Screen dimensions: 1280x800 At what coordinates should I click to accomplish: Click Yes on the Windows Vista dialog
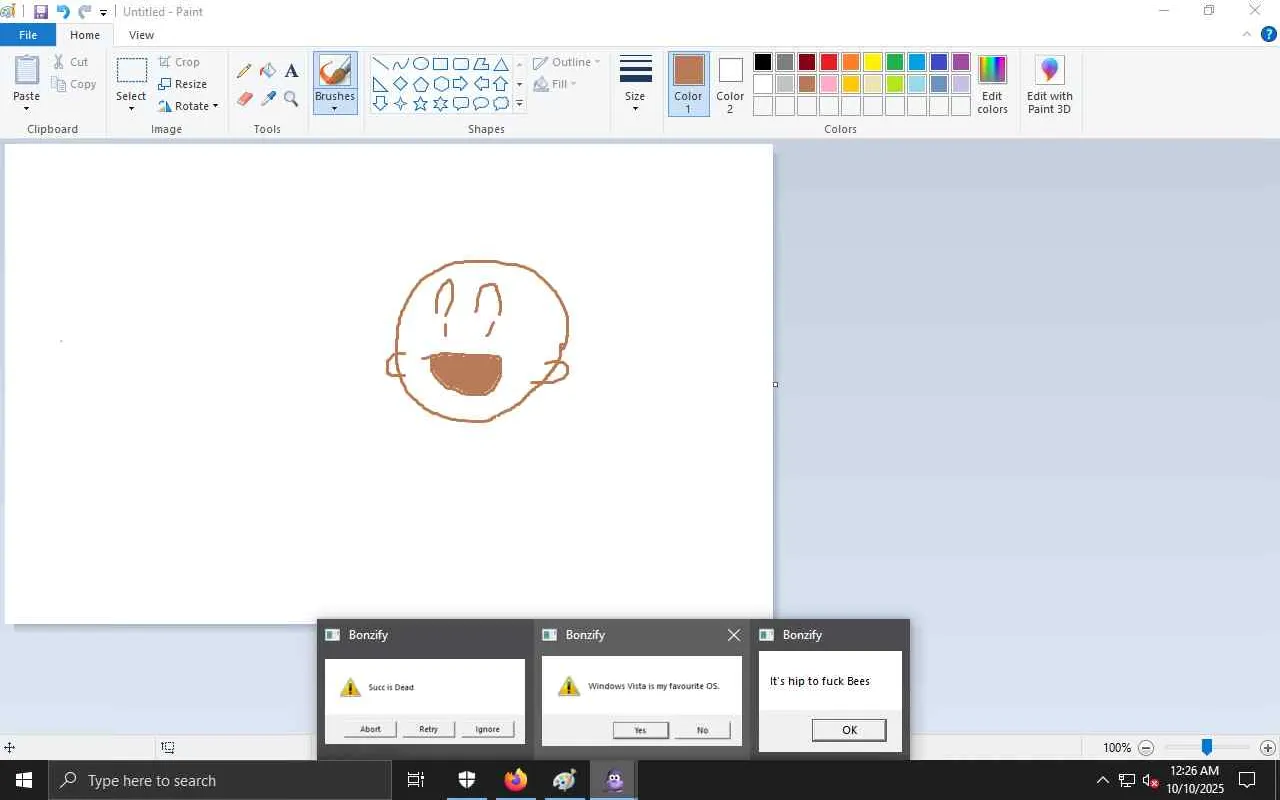coord(640,730)
